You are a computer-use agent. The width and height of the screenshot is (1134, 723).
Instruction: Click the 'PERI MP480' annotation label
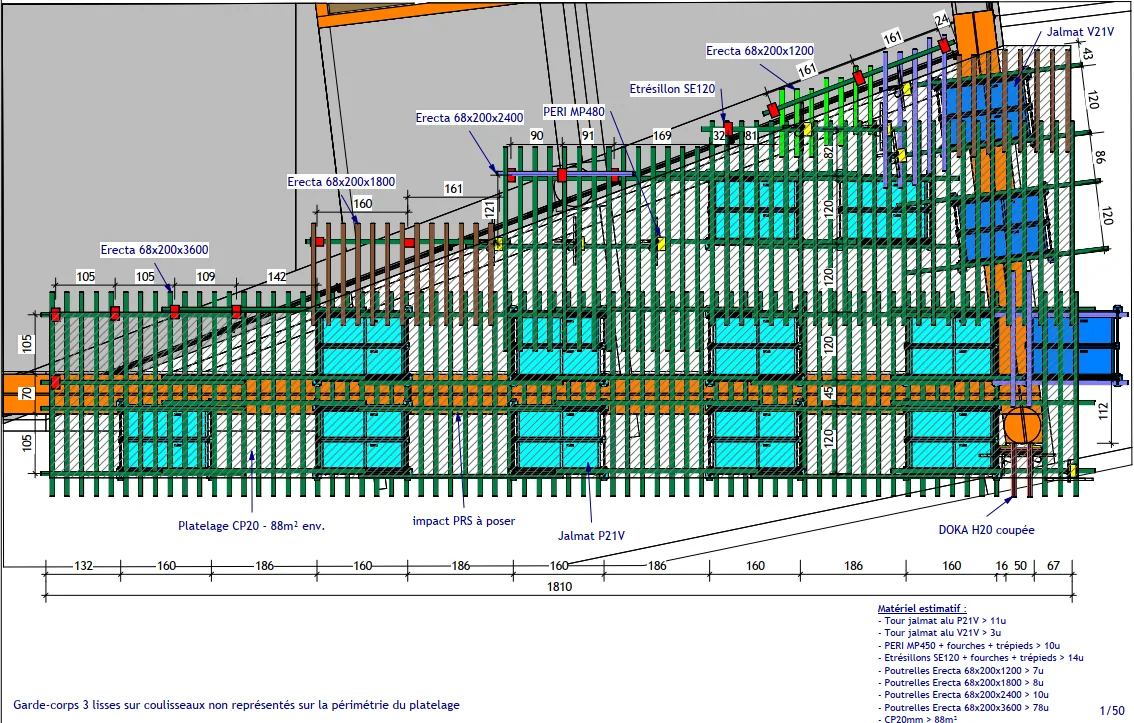pos(574,112)
